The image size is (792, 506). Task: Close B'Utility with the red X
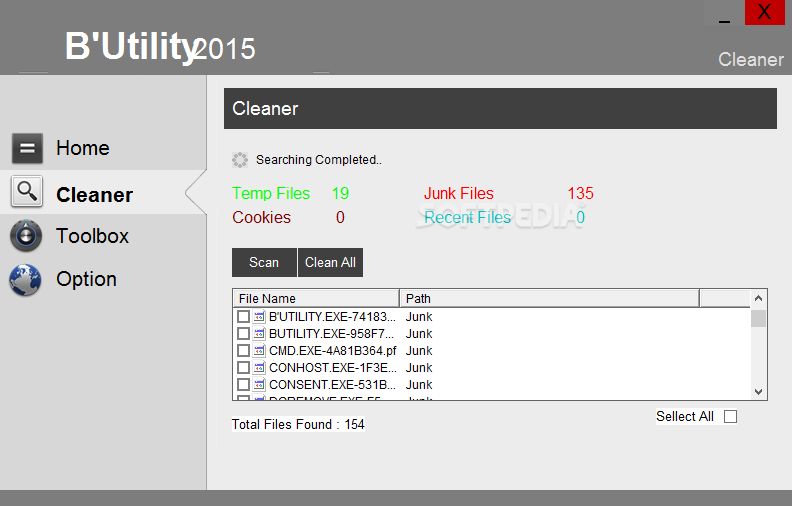point(765,12)
